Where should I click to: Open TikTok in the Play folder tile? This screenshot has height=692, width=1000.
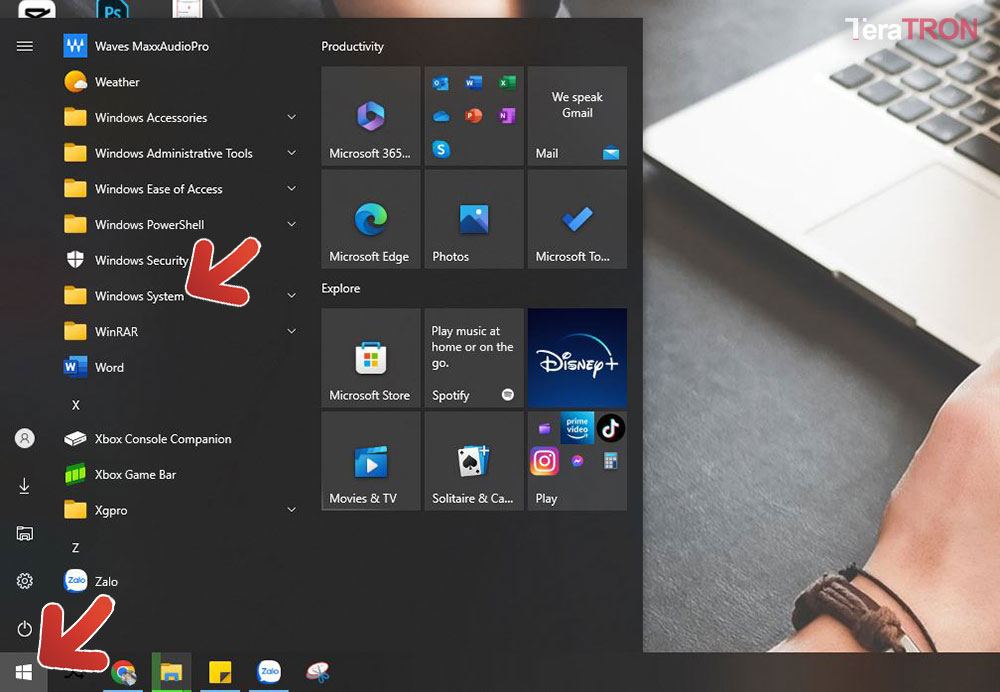point(610,428)
